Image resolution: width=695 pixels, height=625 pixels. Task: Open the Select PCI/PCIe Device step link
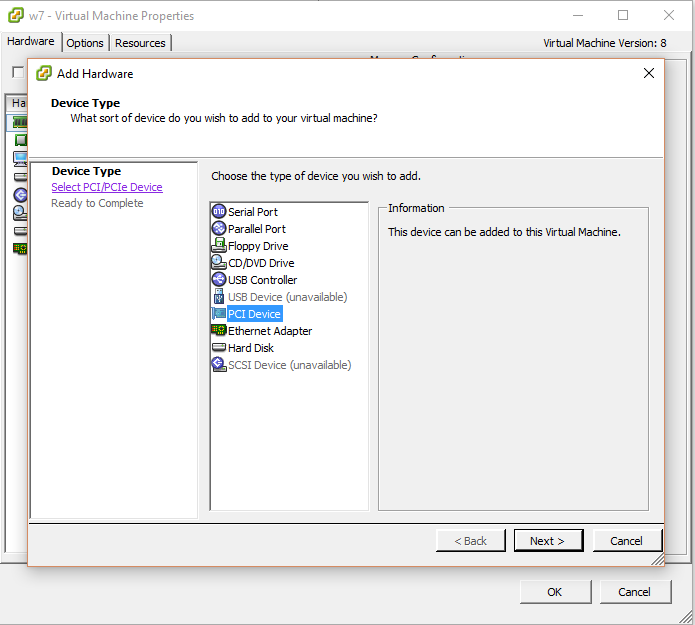(x=107, y=187)
